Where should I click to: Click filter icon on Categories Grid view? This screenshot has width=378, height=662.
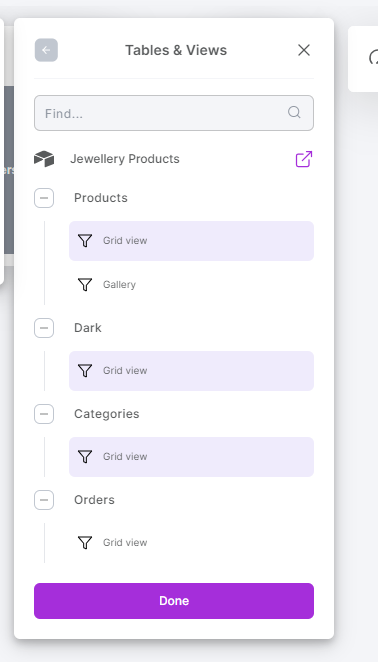(x=85, y=457)
